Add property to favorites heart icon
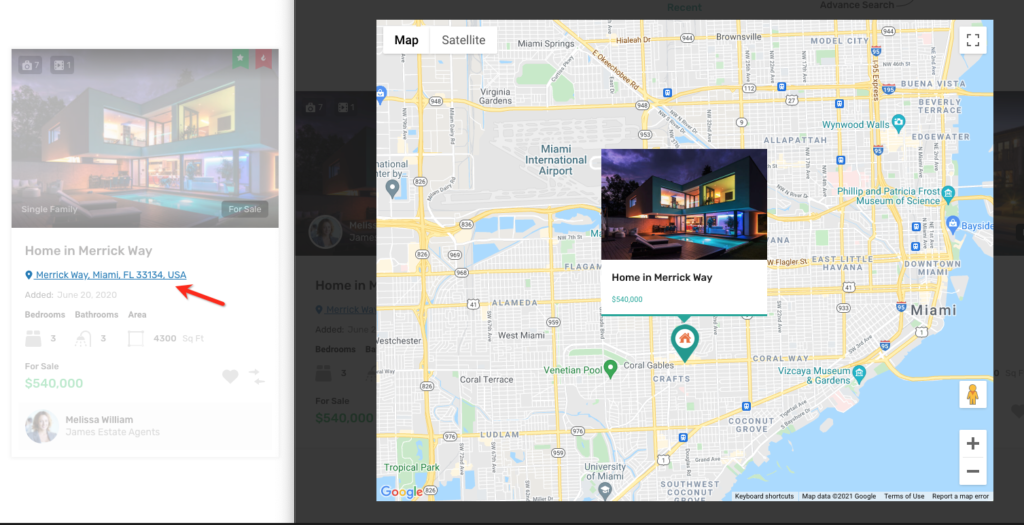 pos(230,376)
